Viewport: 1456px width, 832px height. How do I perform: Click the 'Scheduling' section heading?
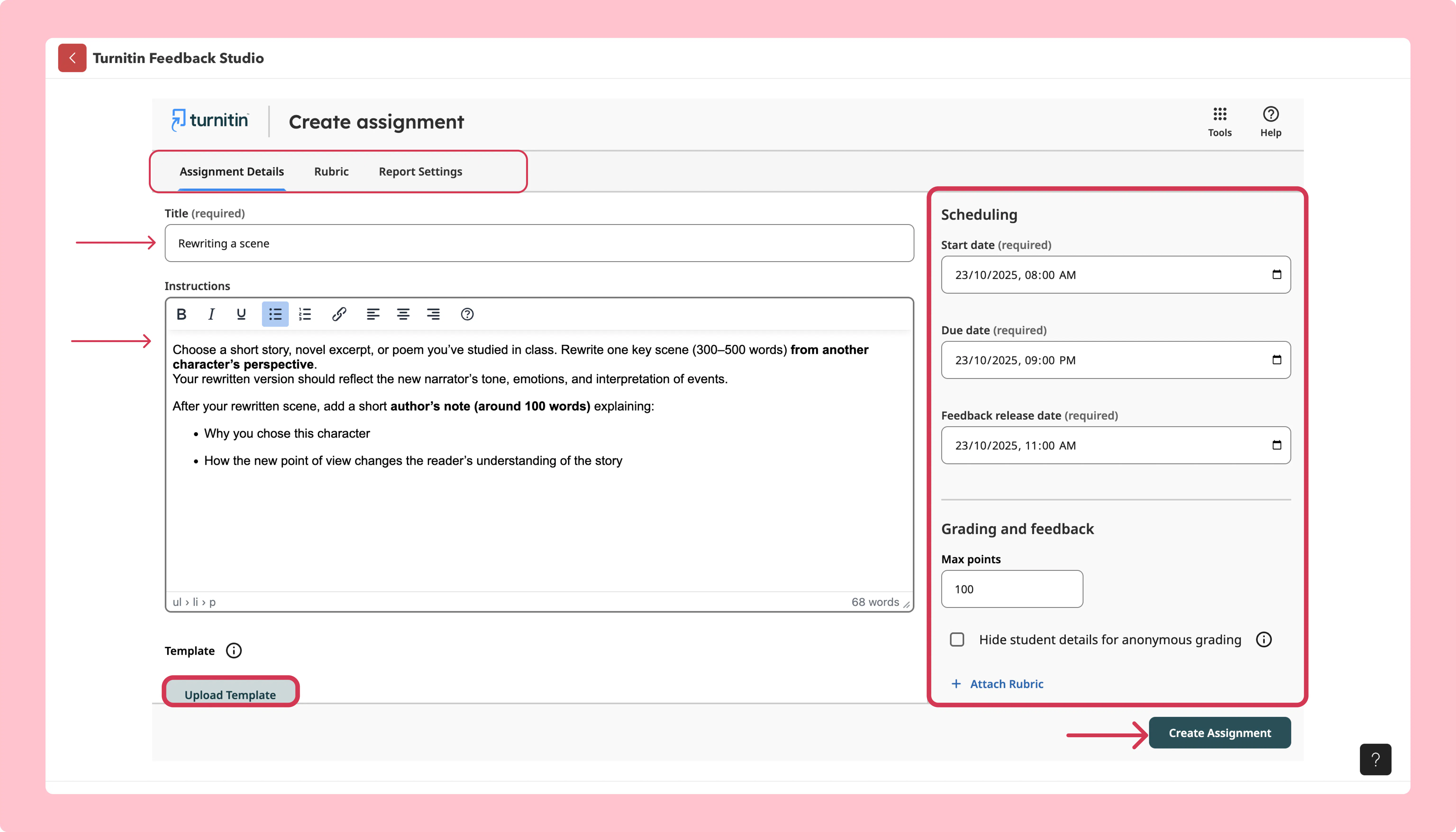click(x=979, y=215)
